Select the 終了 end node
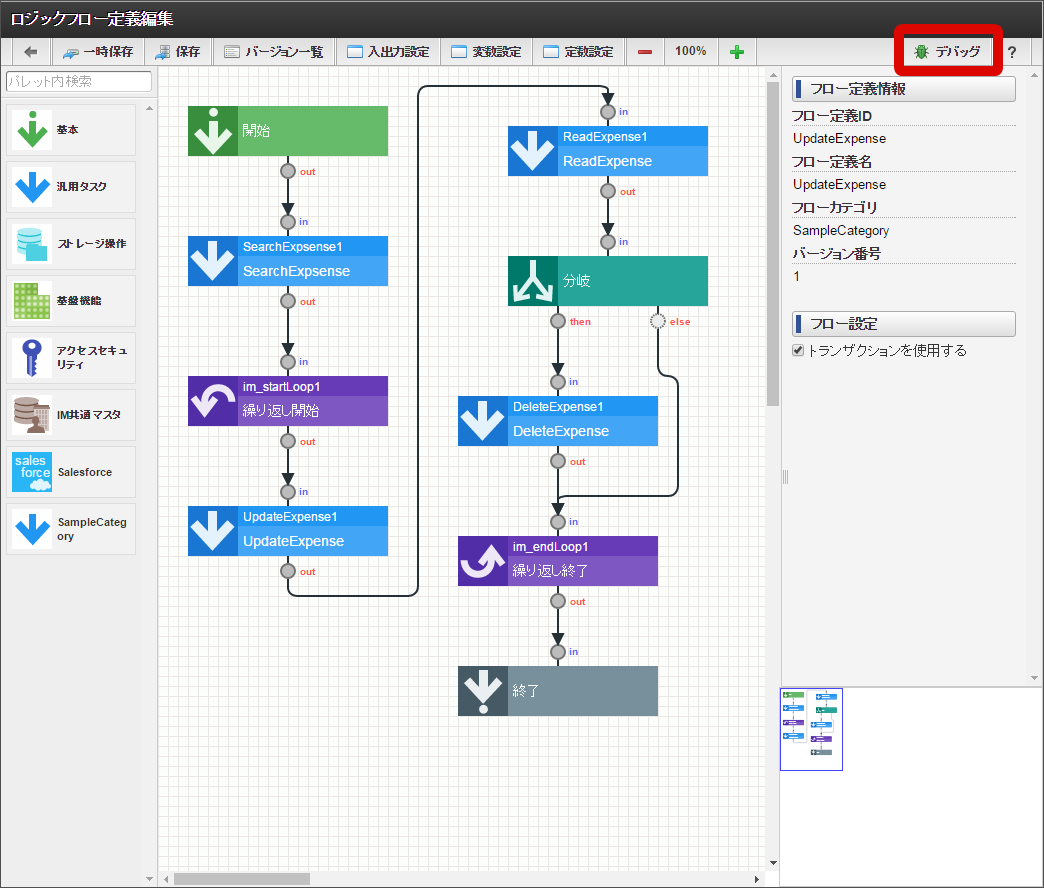 (558, 691)
